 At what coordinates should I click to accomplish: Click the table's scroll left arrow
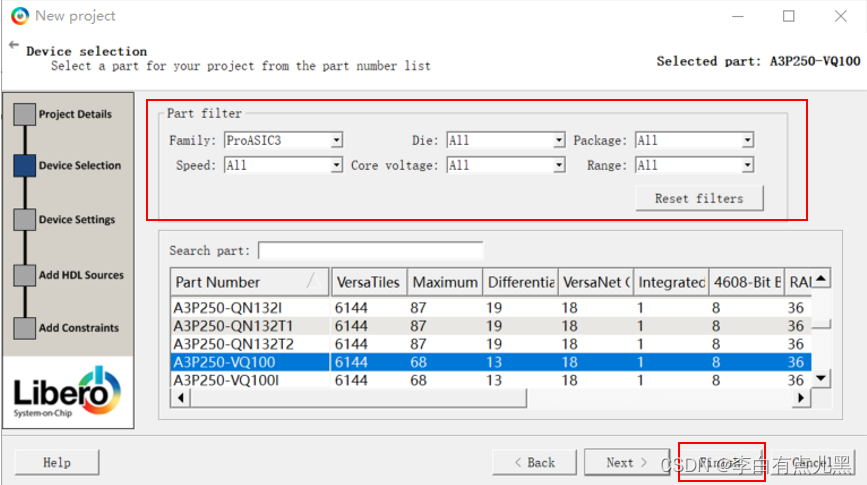(181, 398)
